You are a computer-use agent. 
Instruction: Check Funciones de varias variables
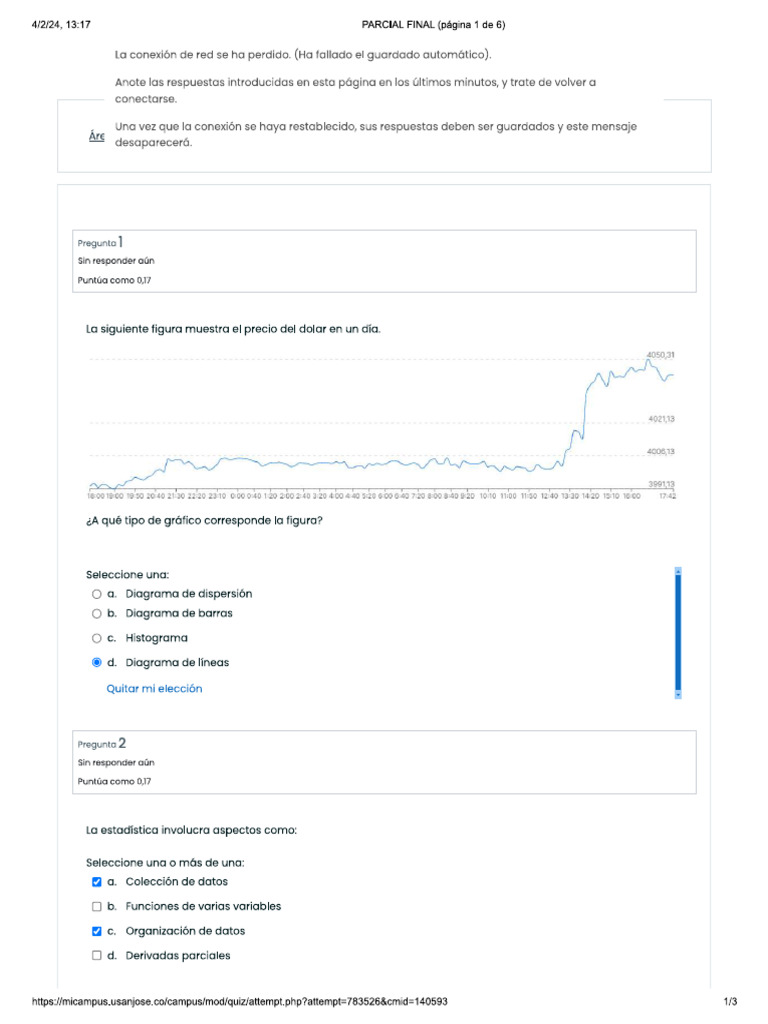point(97,907)
